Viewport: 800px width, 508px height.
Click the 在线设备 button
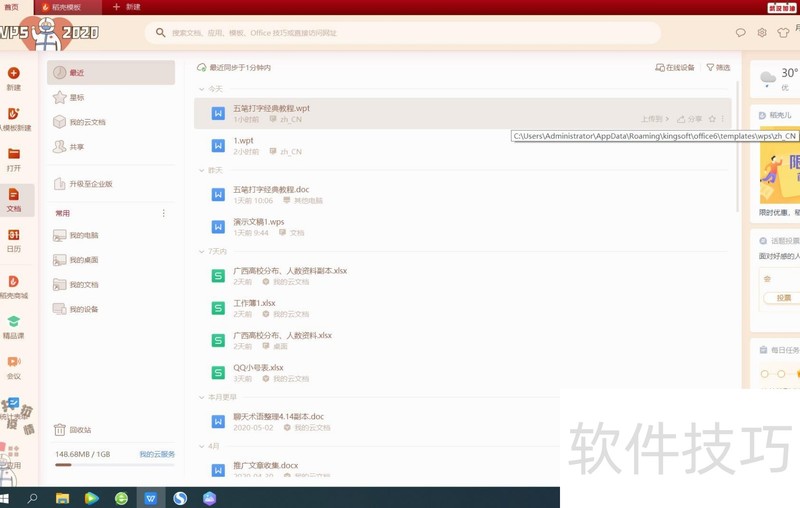(x=675, y=67)
